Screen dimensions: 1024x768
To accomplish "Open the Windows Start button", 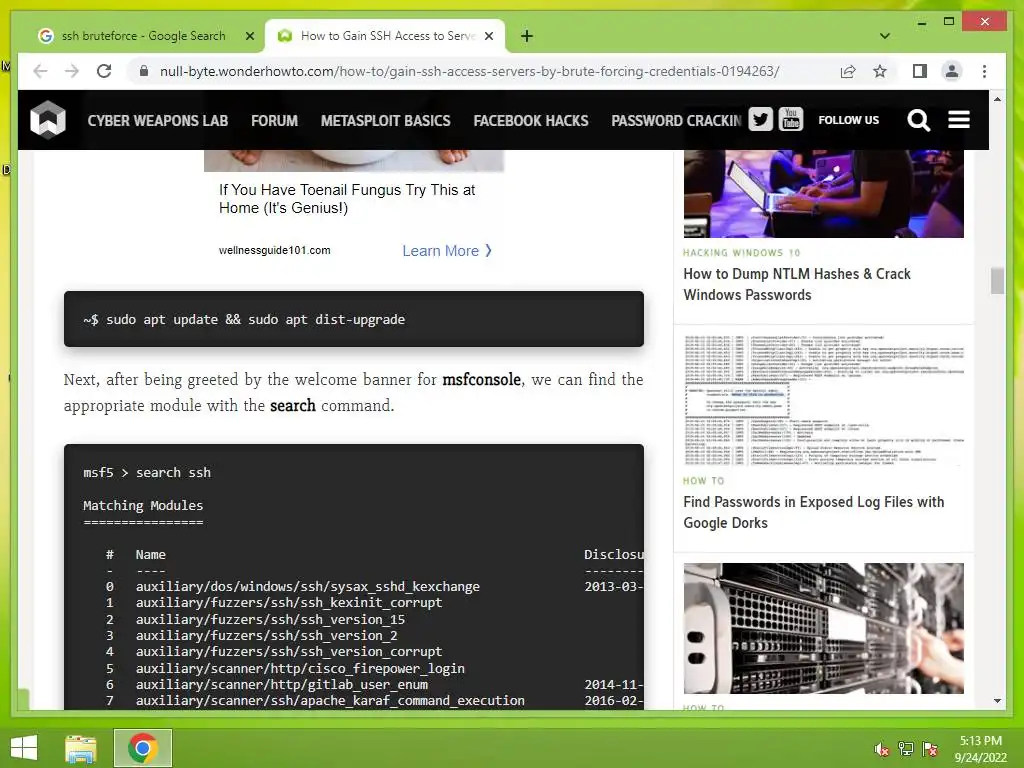I will [x=24, y=748].
